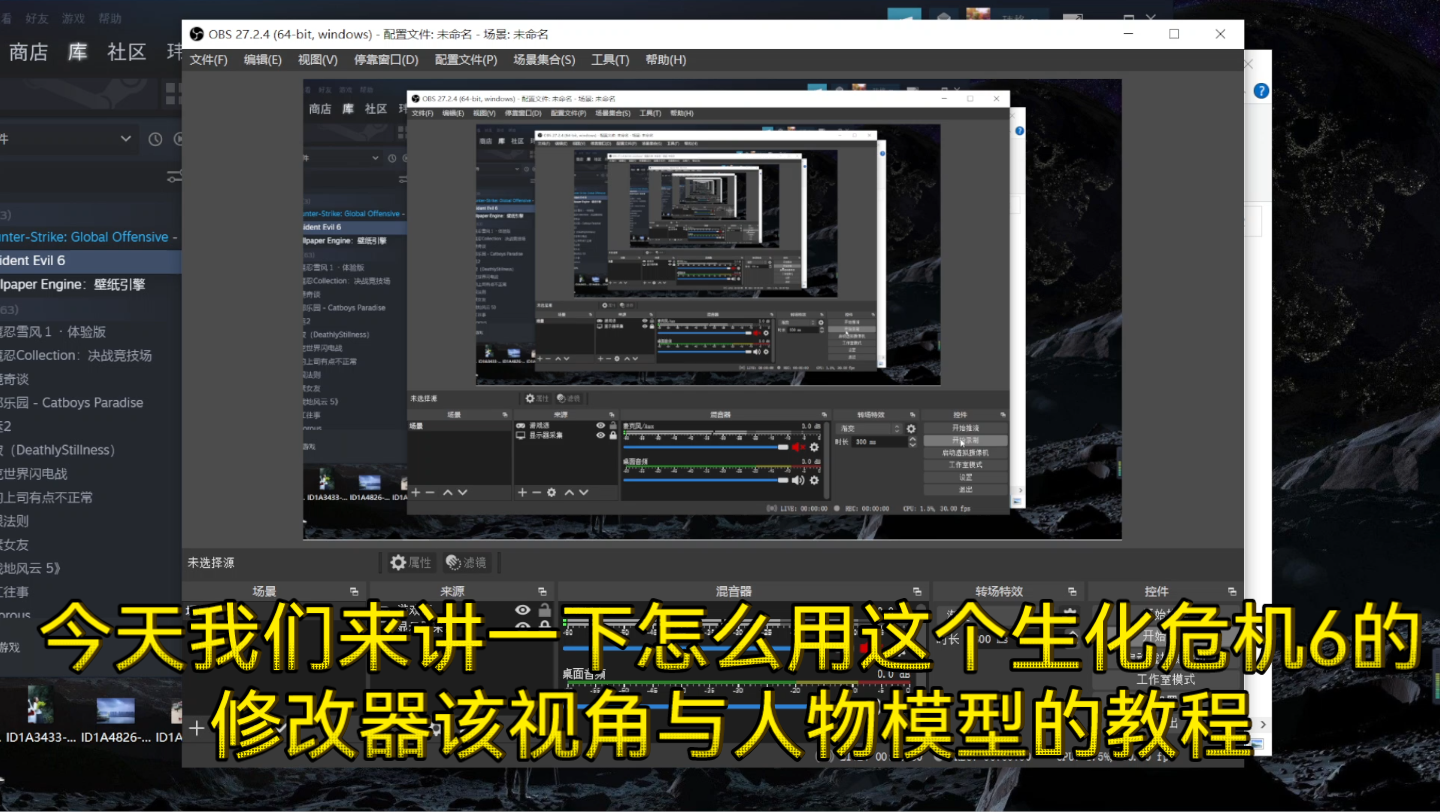Open the 帮助 menu in the Steam window behind OBS
The image size is (1440, 812).
click(x=110, y=18)
